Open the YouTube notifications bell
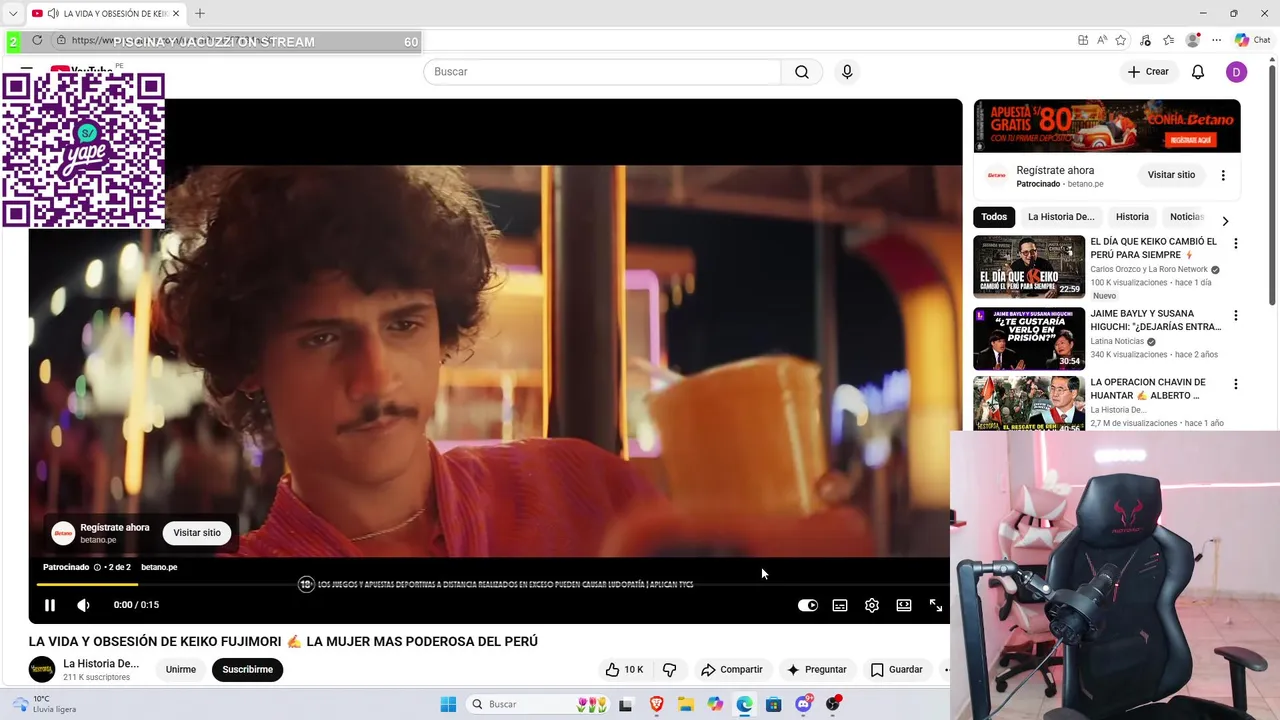 1198,72
